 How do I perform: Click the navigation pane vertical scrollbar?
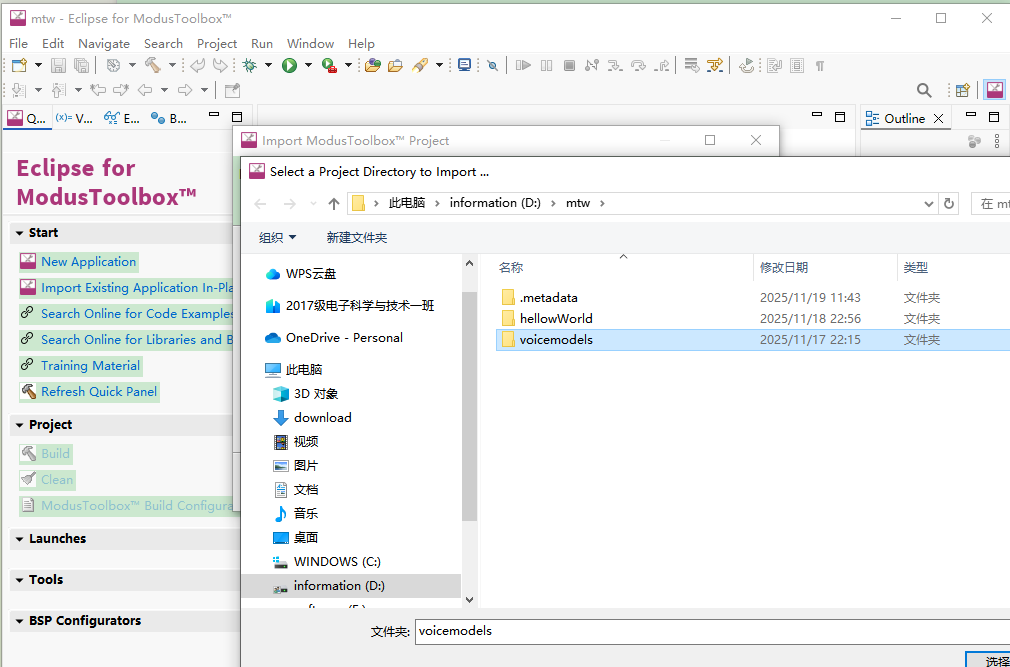[x=469, y=406]
